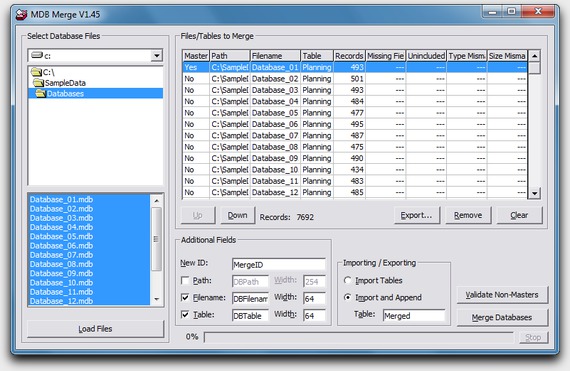Click the disabled DBPath input field

(x=250, y=282)
